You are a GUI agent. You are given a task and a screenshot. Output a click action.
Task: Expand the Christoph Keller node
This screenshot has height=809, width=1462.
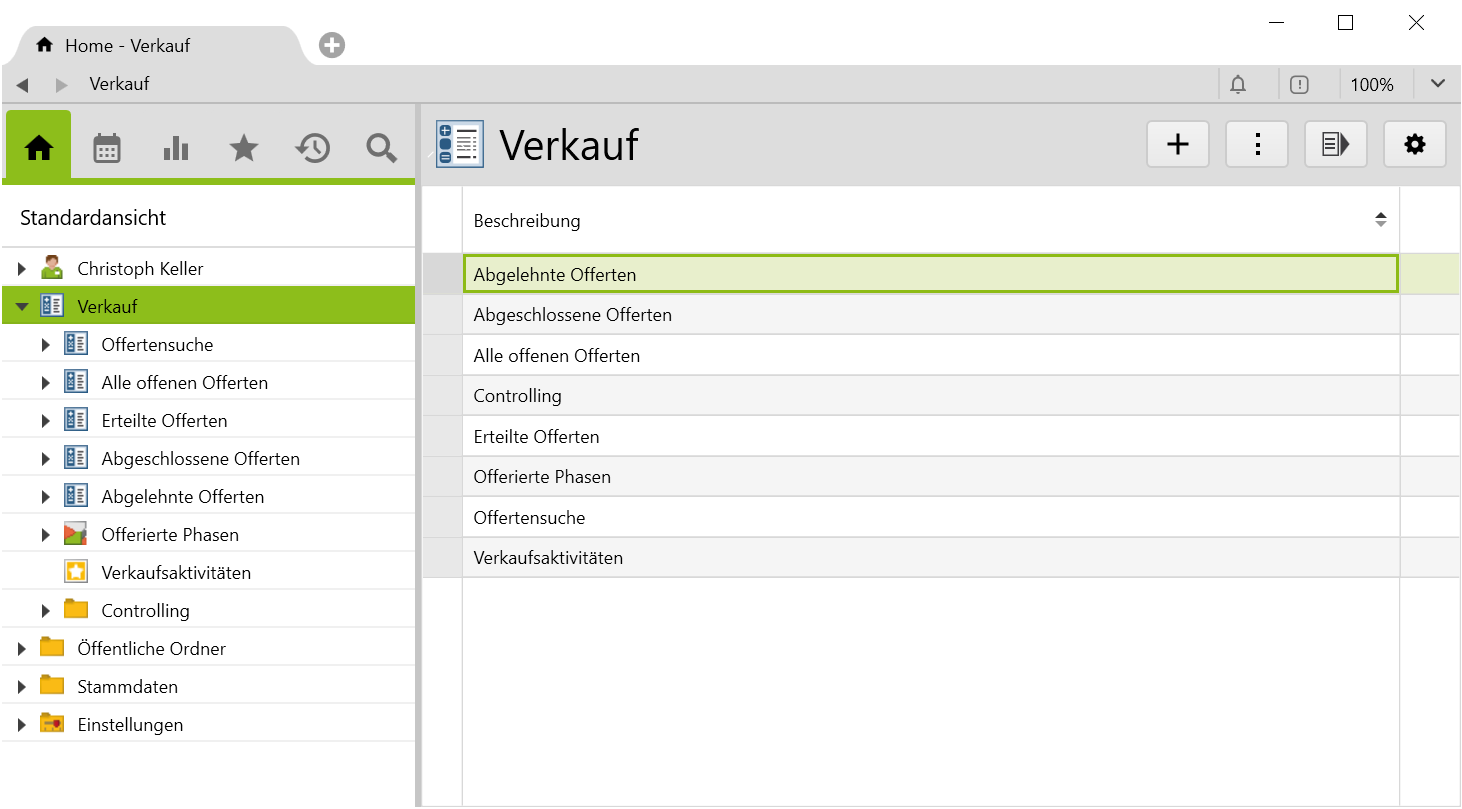point(22,269)
